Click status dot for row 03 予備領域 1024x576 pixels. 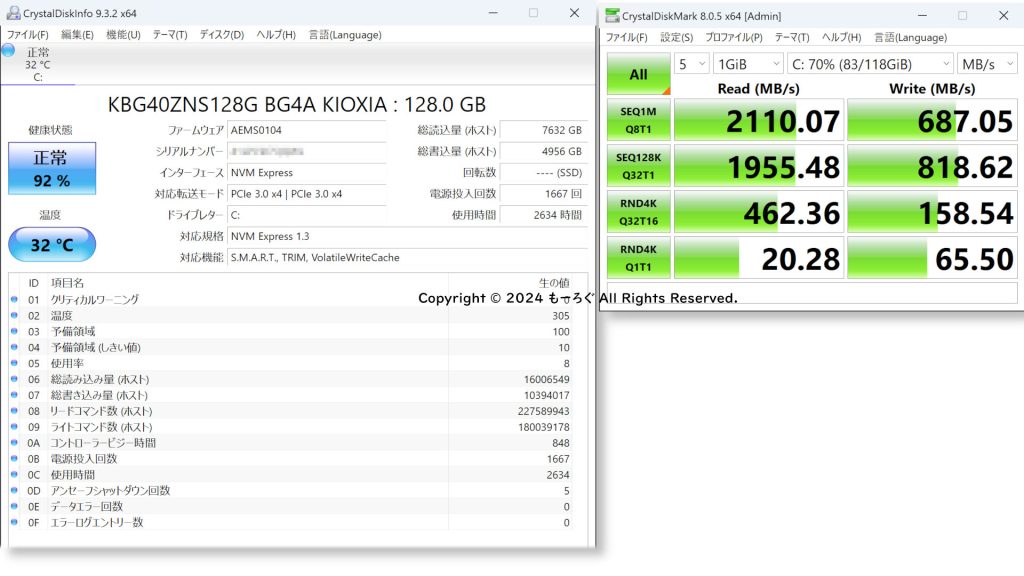point(14,331)
